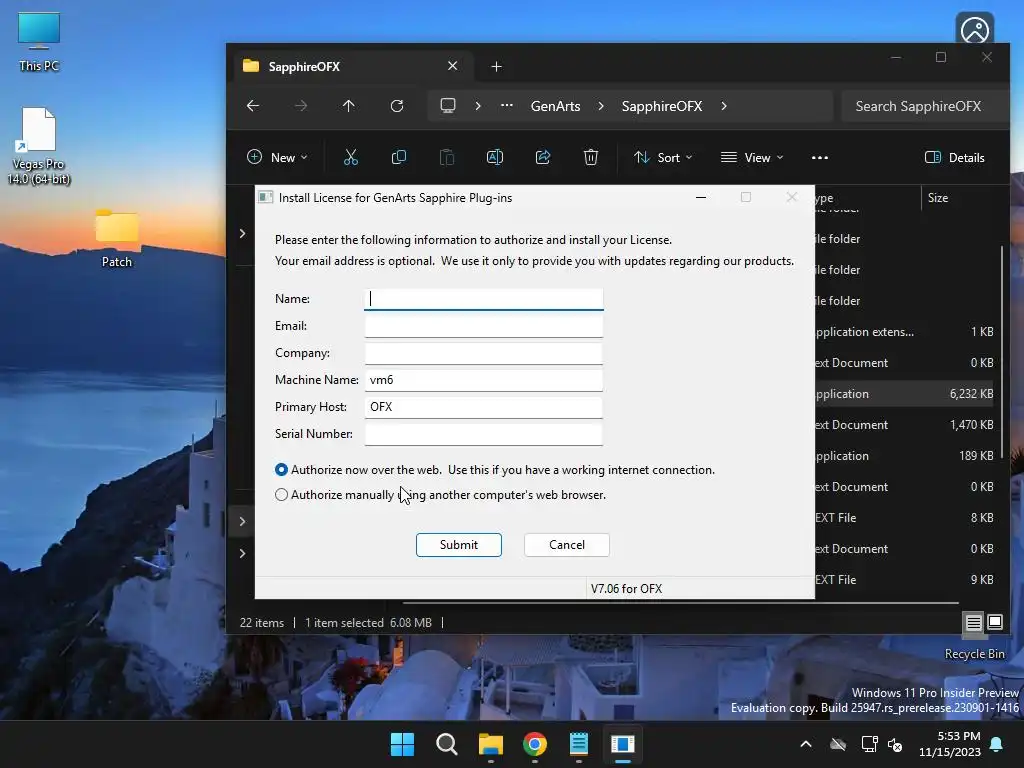This screenshot has height=768, width=1024.
Task: Click the monitor icon in address bar
Action: pyautogui.click(x=448, y=106)
